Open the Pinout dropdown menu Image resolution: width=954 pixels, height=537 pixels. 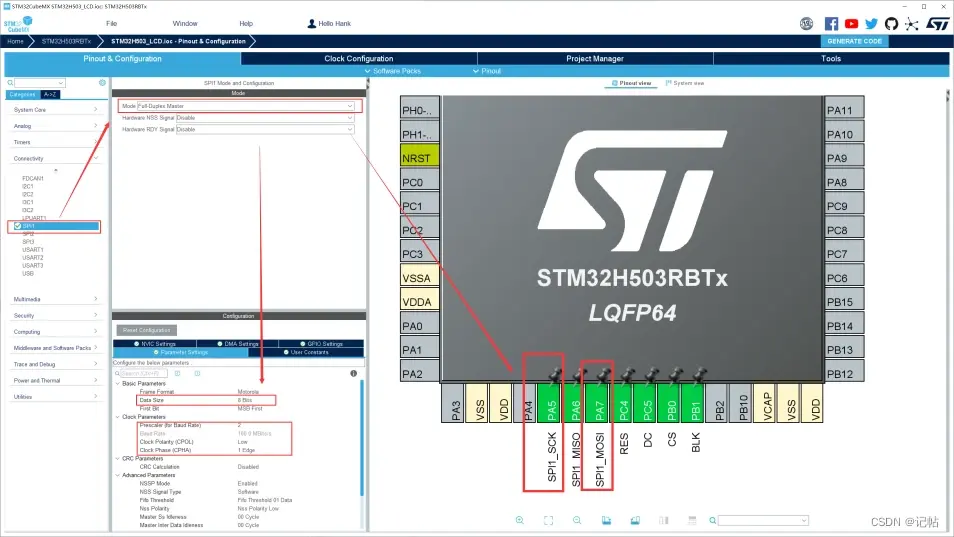point(487,71)
